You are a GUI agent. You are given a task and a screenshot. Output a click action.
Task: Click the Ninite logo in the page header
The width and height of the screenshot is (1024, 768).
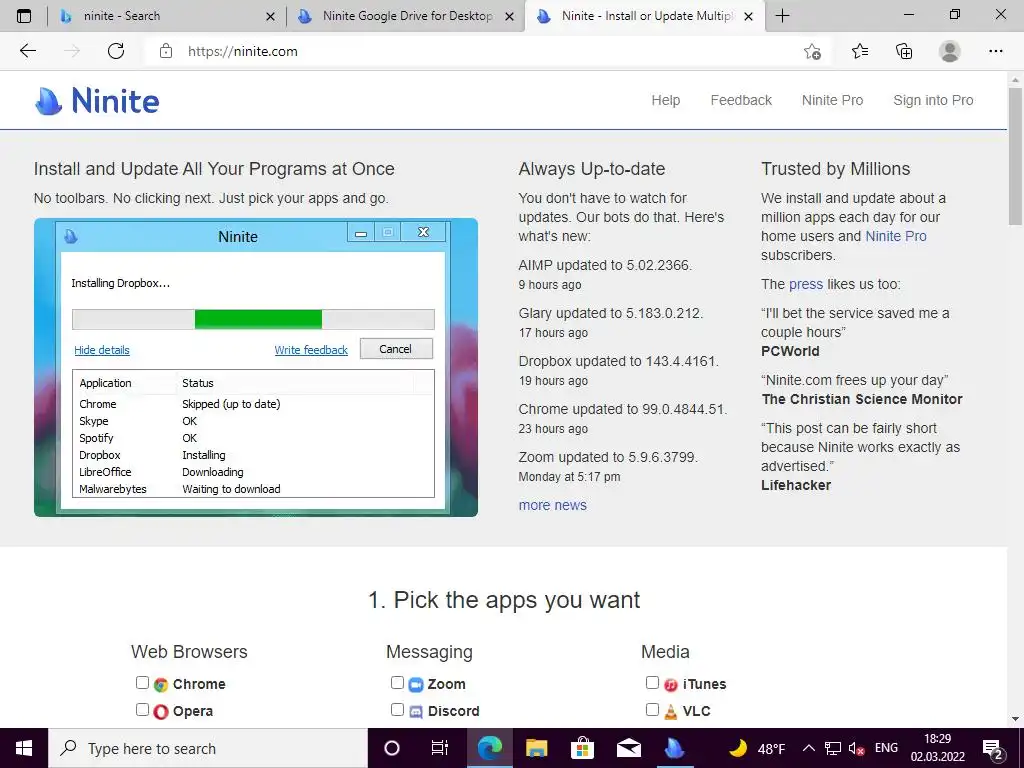[97, 101]
